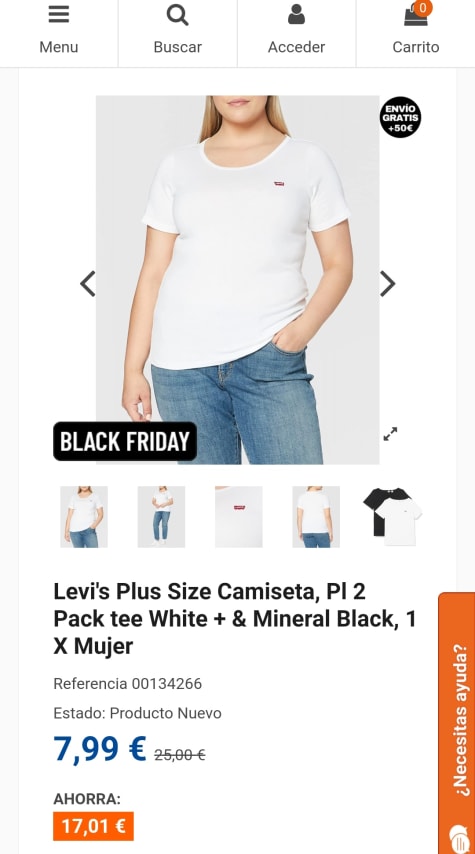Open chat icon below Necesitas ayuda

pyautogui.click(x=459, y=839)
